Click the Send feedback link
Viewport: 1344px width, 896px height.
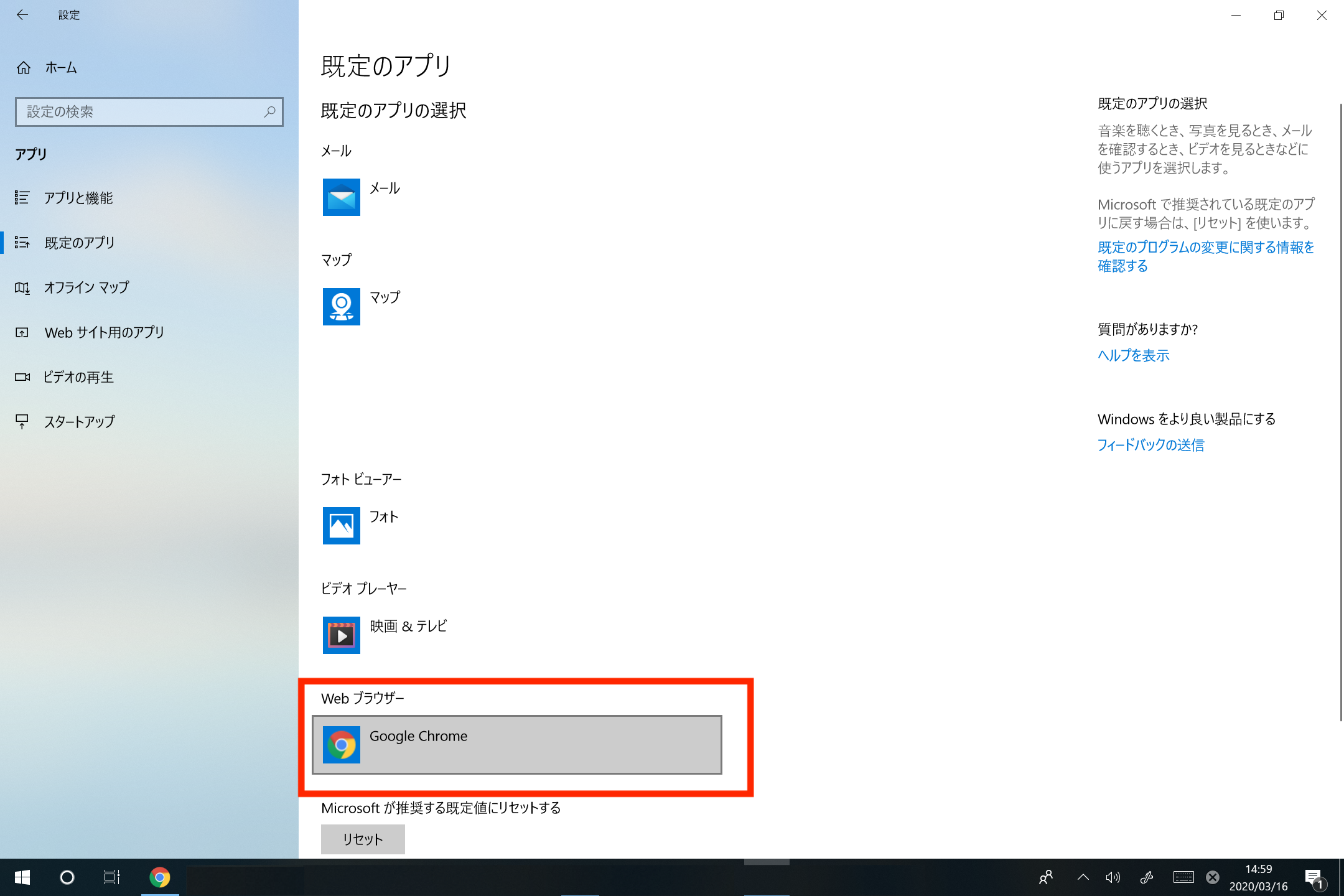point(1150,445)
